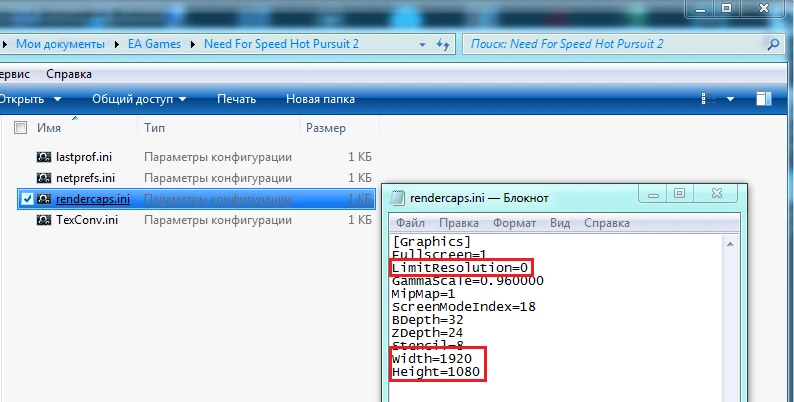
Task: Expand the Открыть dropdown arrow
Action: (57, 99)
